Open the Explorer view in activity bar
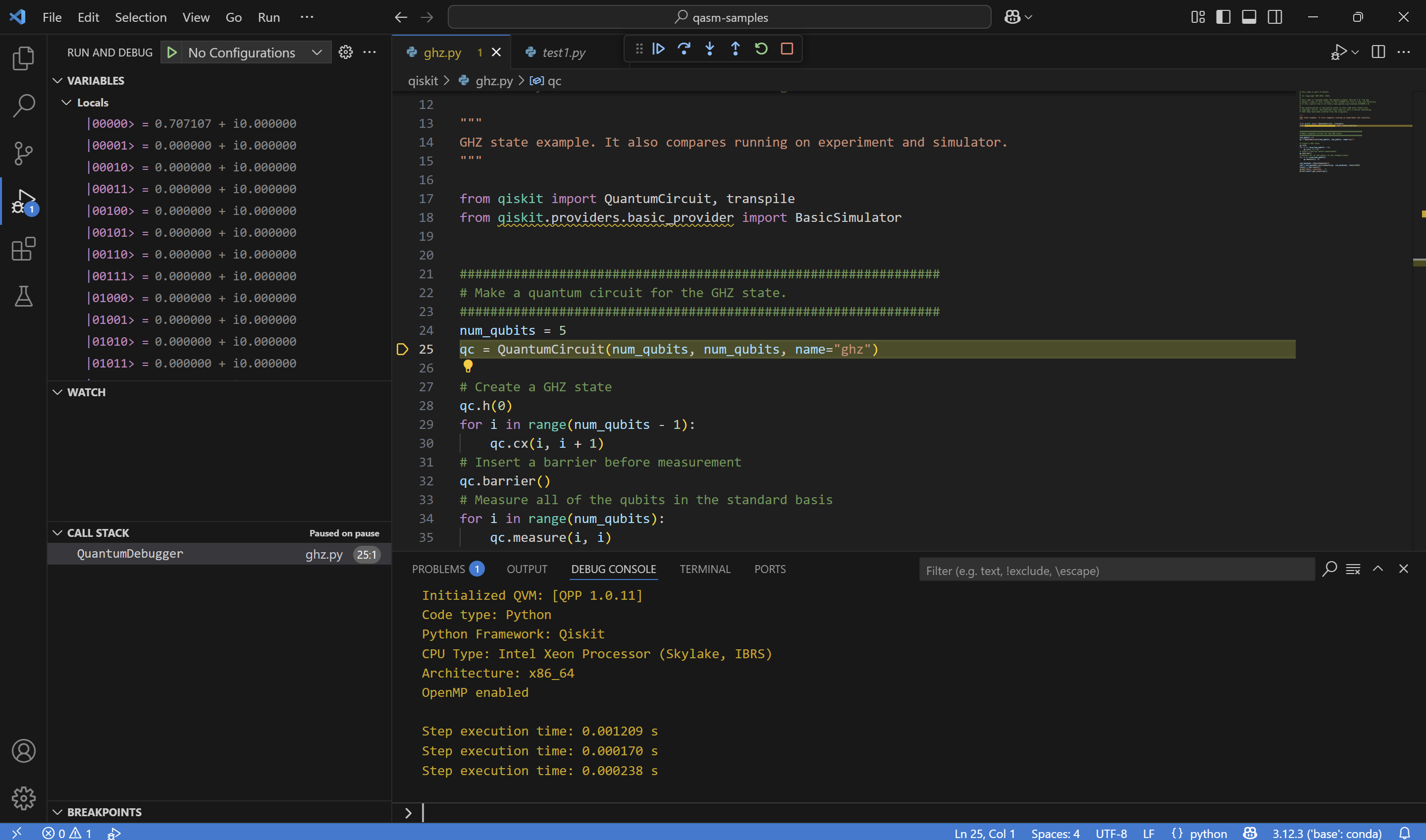 23,58
